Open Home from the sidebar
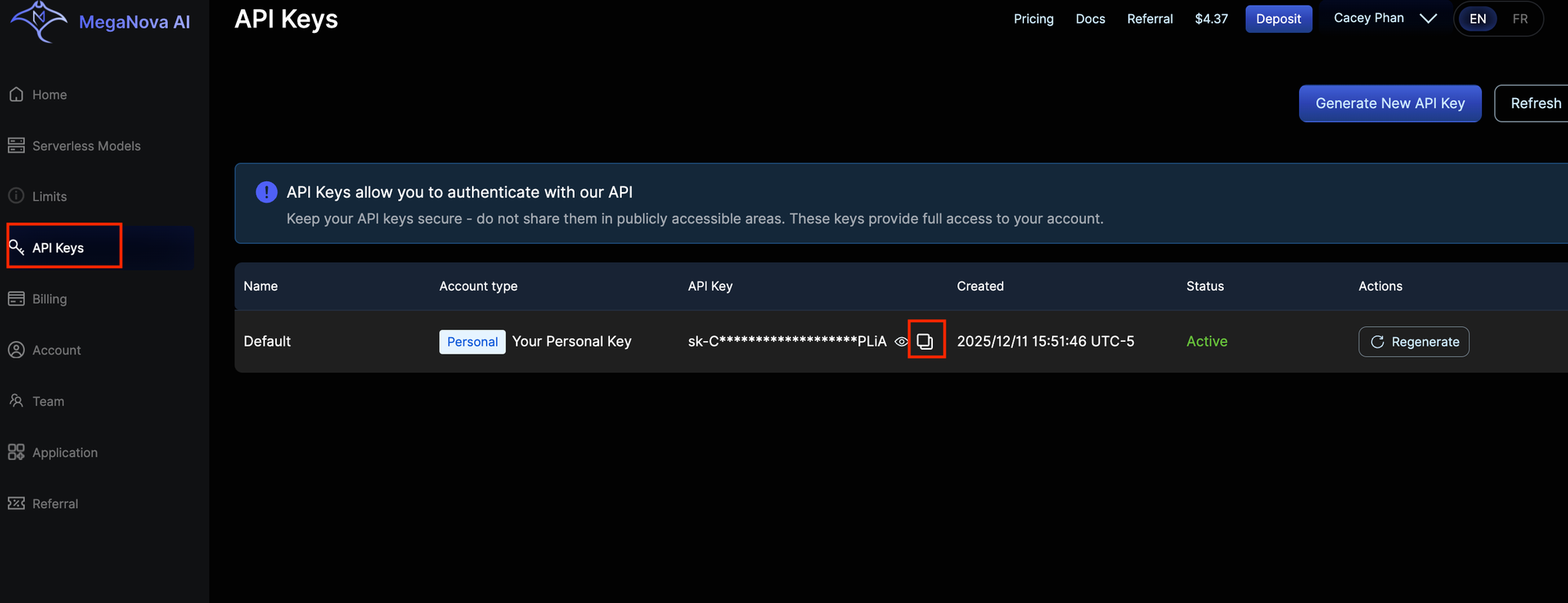Image resolution: width=1568 pixels, height=603 pixels. point(49,95)
